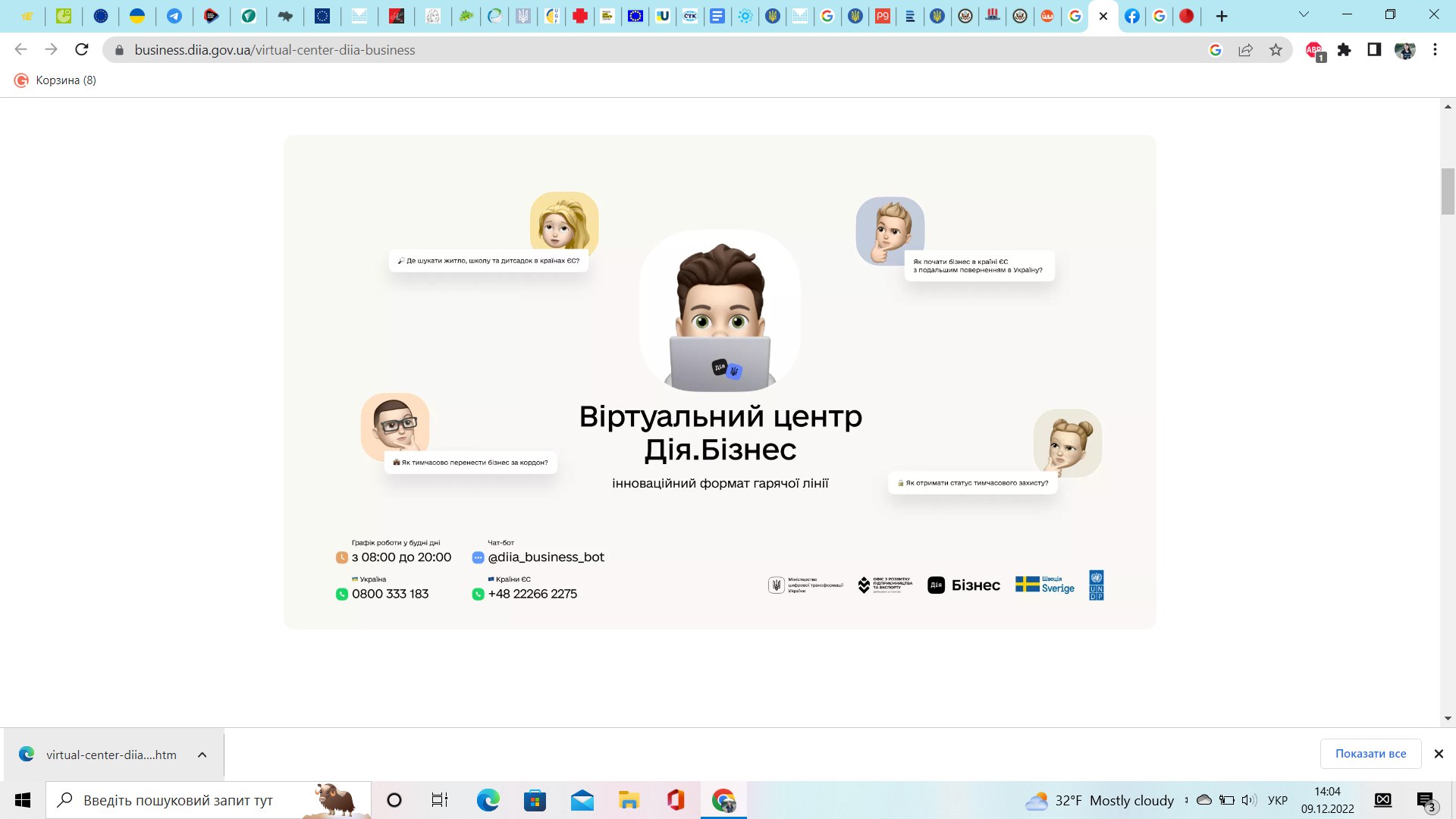The image size is (1456, 819).
Task: Open the solid red circle favicon tab
Action: tap(1187, 16)
